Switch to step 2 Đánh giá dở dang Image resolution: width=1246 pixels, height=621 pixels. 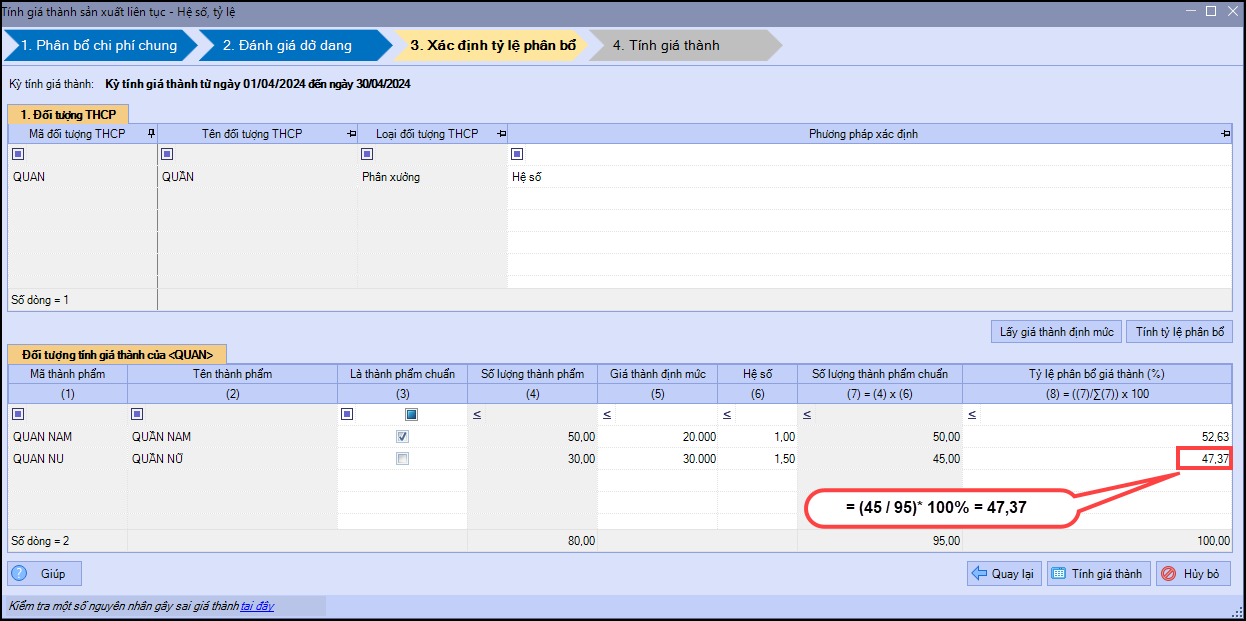coord(287,45)
